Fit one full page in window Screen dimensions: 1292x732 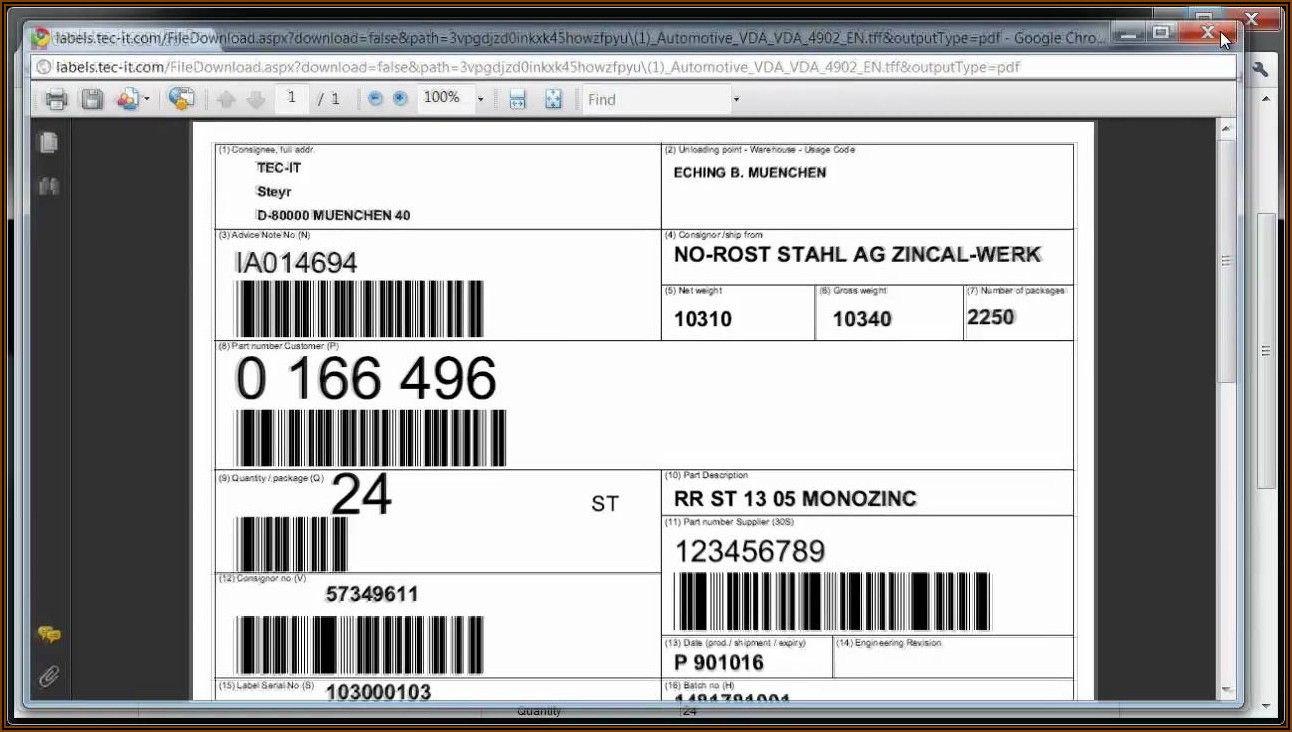pos(553,99)
